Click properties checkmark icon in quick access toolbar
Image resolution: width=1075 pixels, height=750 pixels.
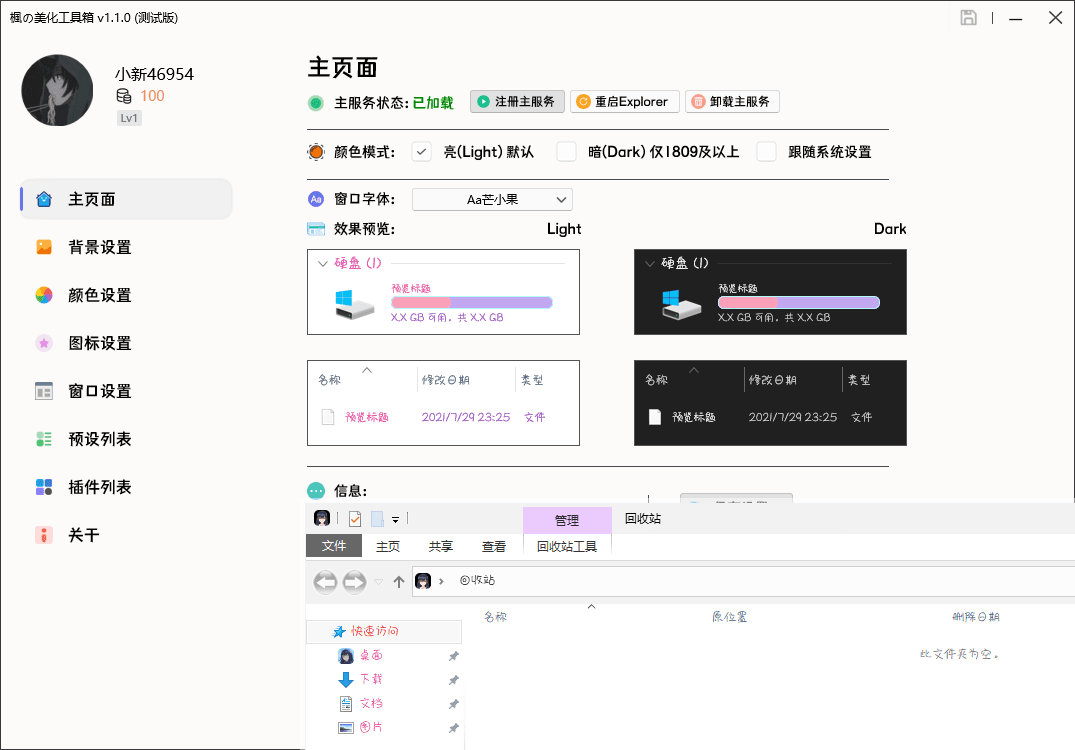(x=354, y=519)
